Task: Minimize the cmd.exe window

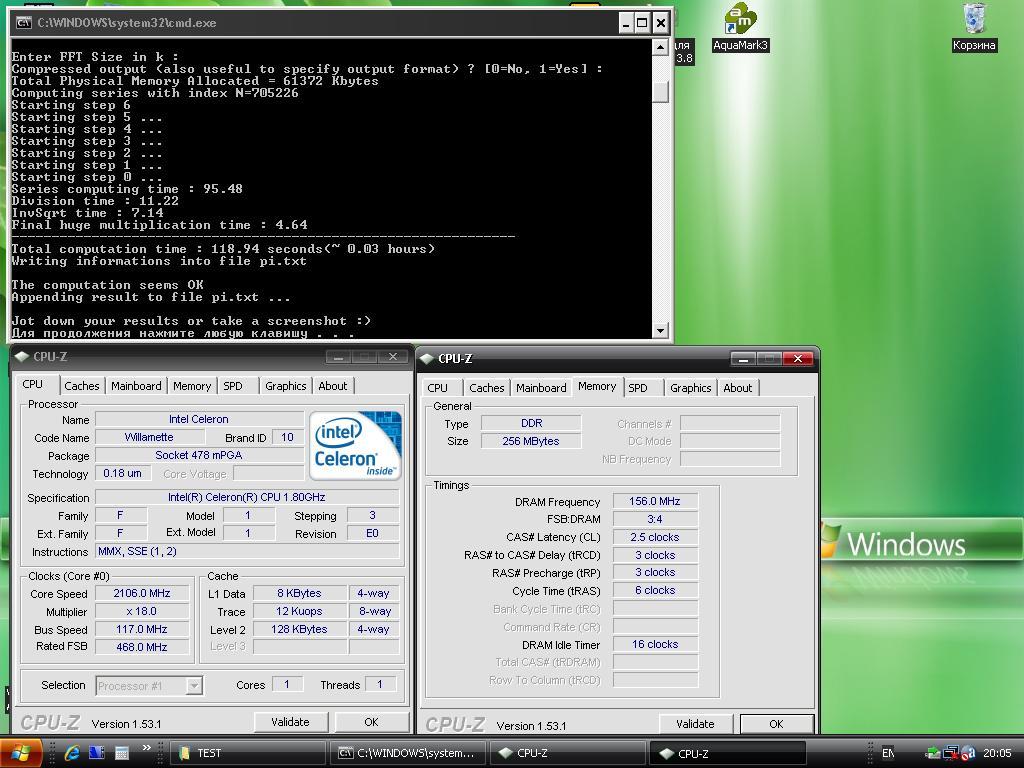Action: coord(626,24)
